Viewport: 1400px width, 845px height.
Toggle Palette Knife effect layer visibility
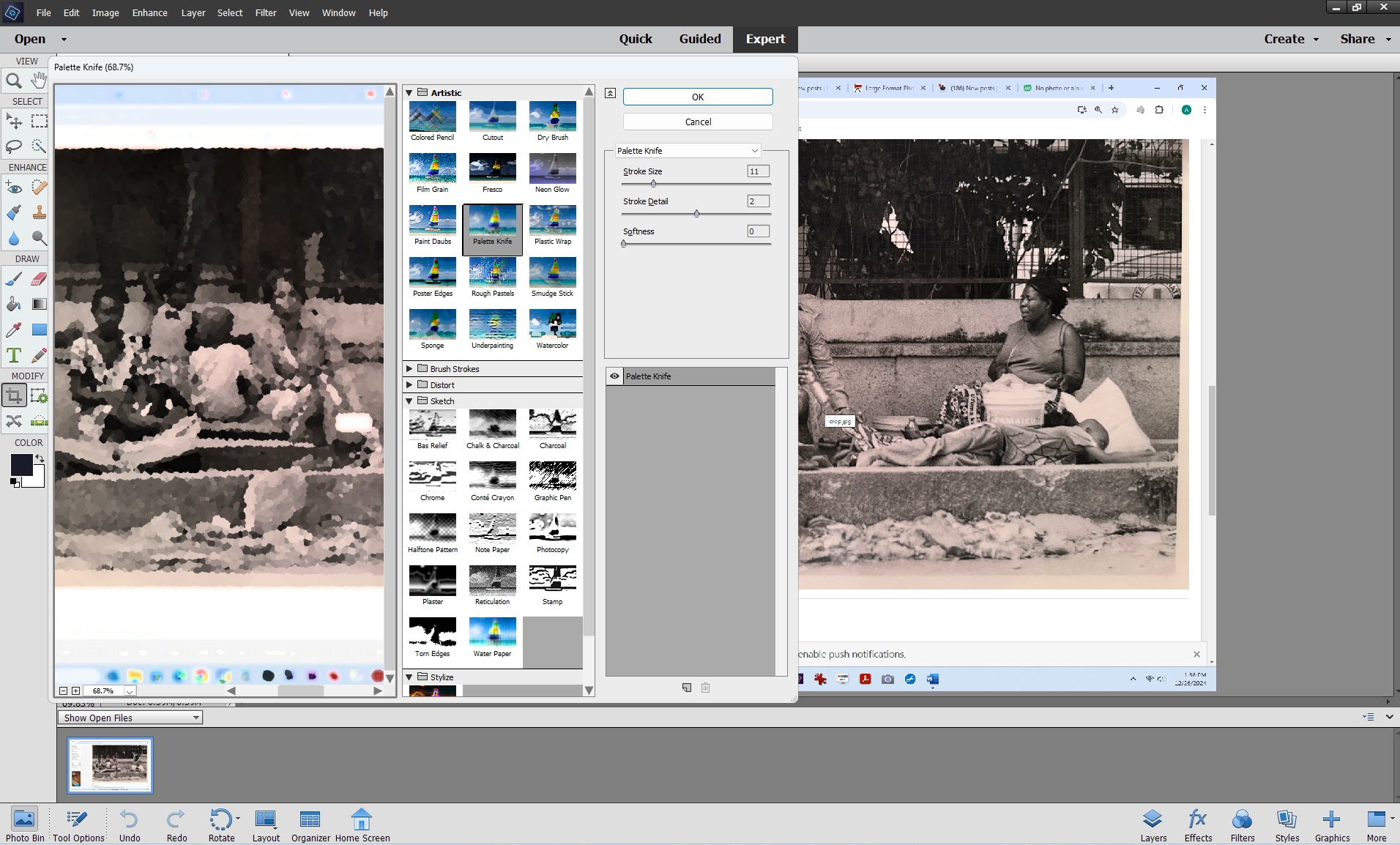click(x=614, y=376)
